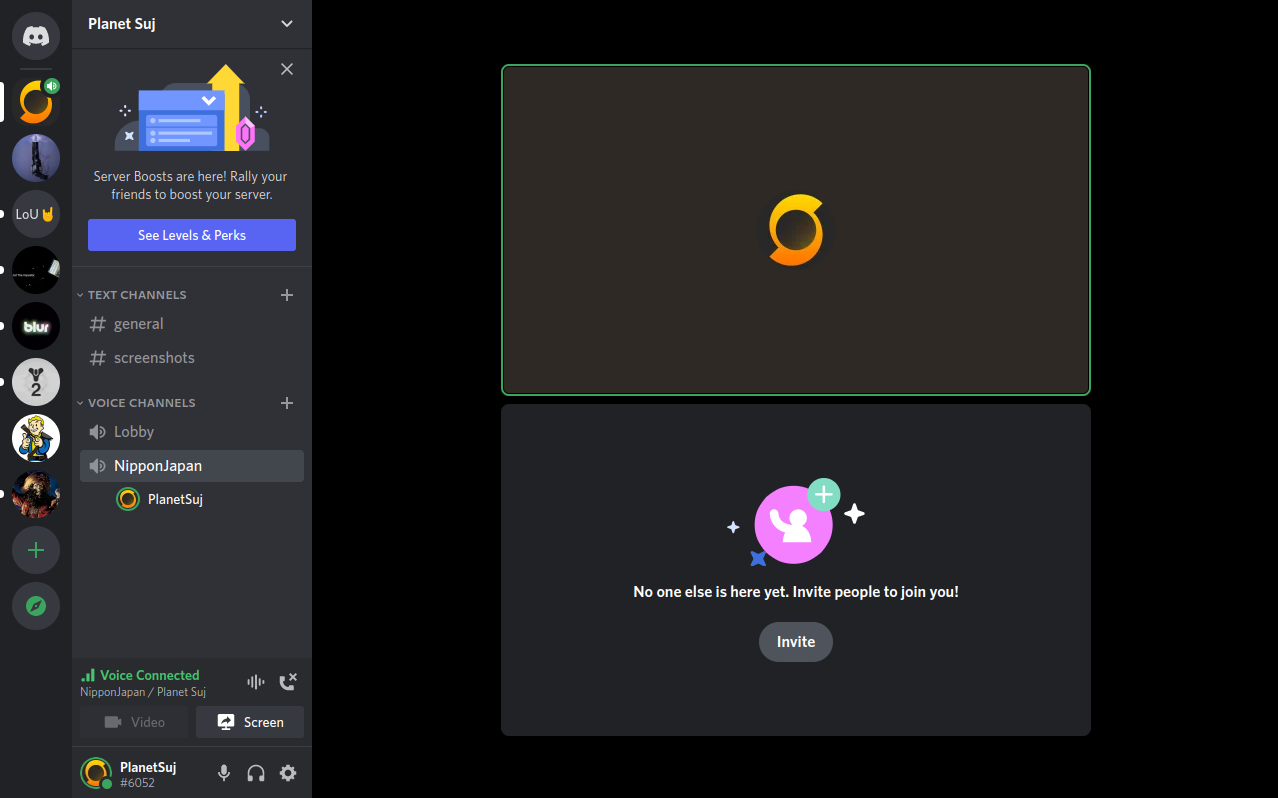Mute the microphone
Viewport: 1278px width, 798px height.
224,773
